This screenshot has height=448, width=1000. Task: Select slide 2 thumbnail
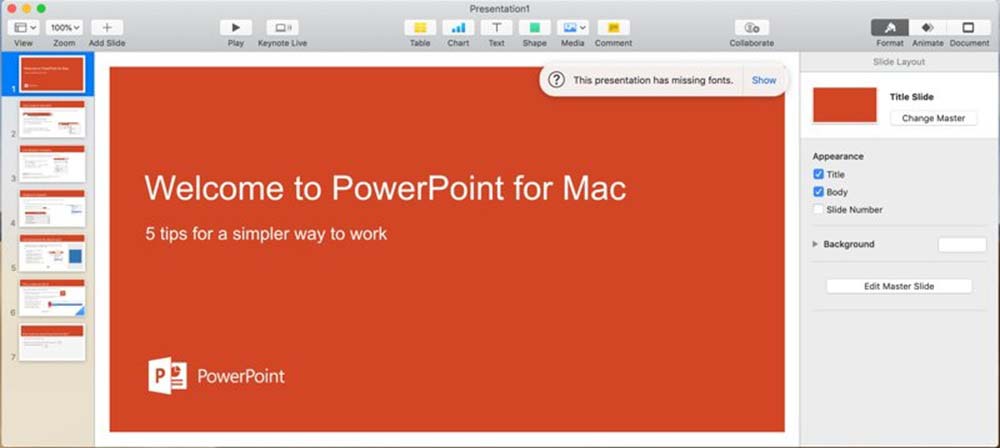tap(52, 119)
